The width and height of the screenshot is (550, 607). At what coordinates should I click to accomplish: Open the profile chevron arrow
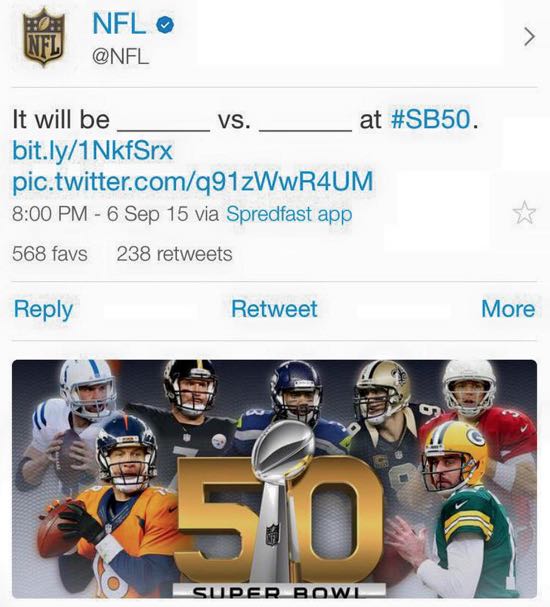(529, 37)
